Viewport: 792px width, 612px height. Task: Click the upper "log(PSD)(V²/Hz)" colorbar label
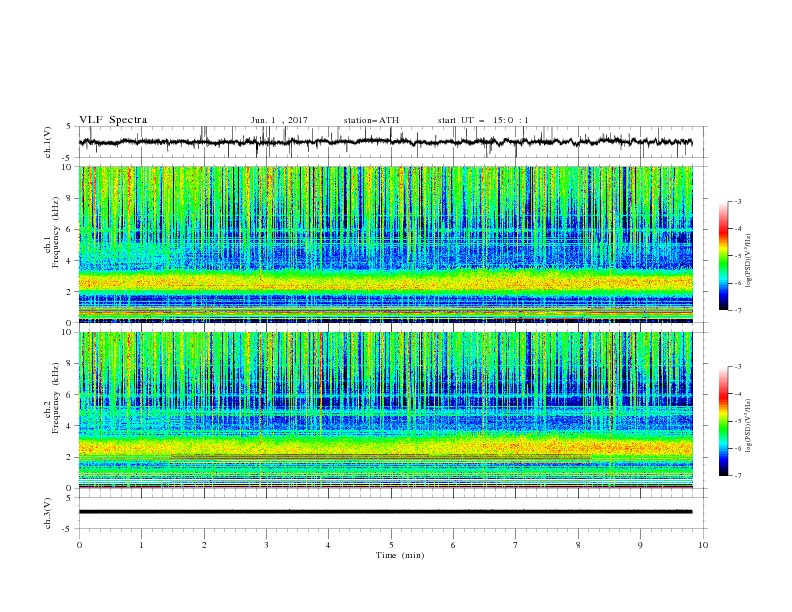749,261
